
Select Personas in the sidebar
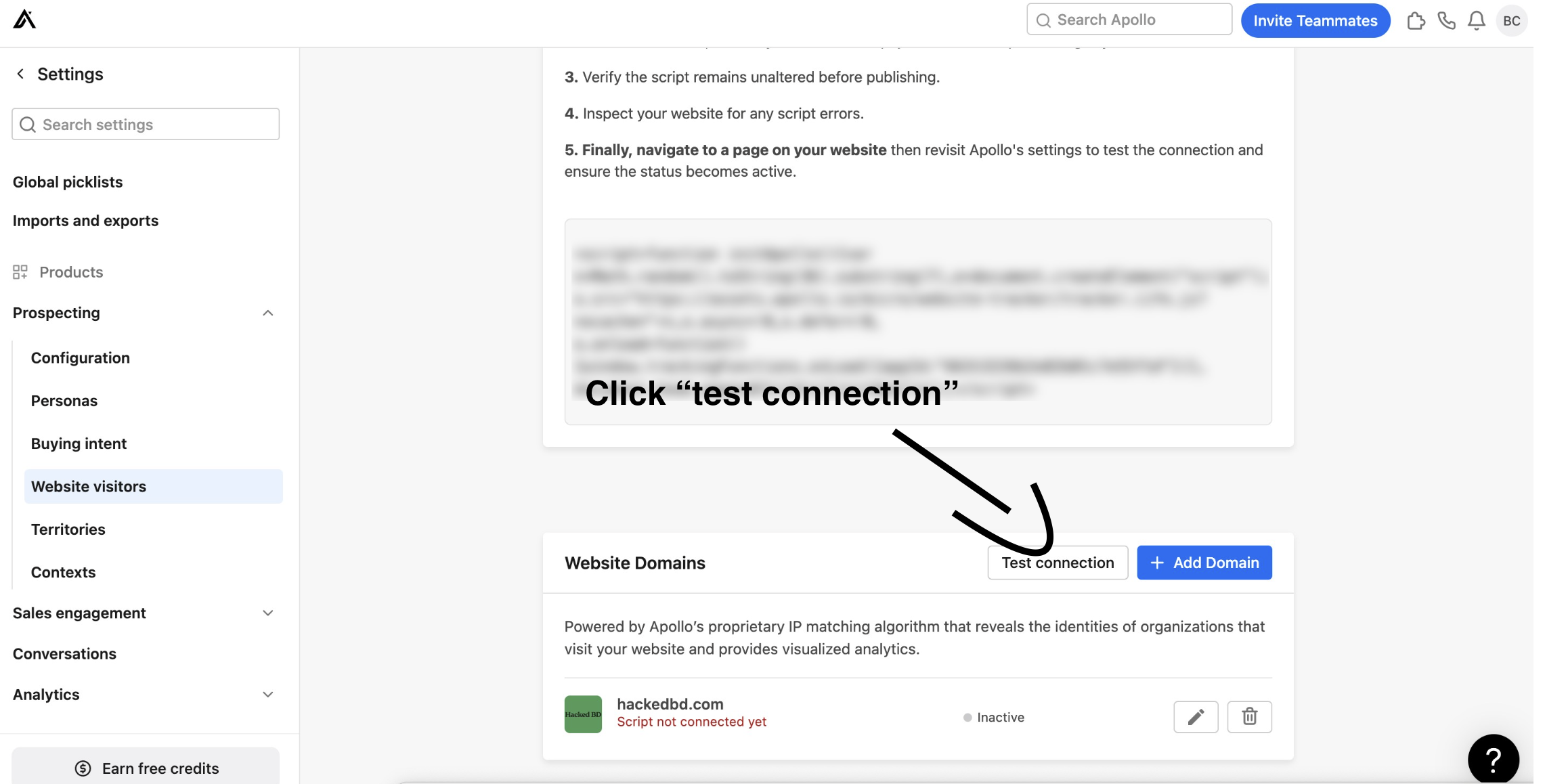coord(64,401)
